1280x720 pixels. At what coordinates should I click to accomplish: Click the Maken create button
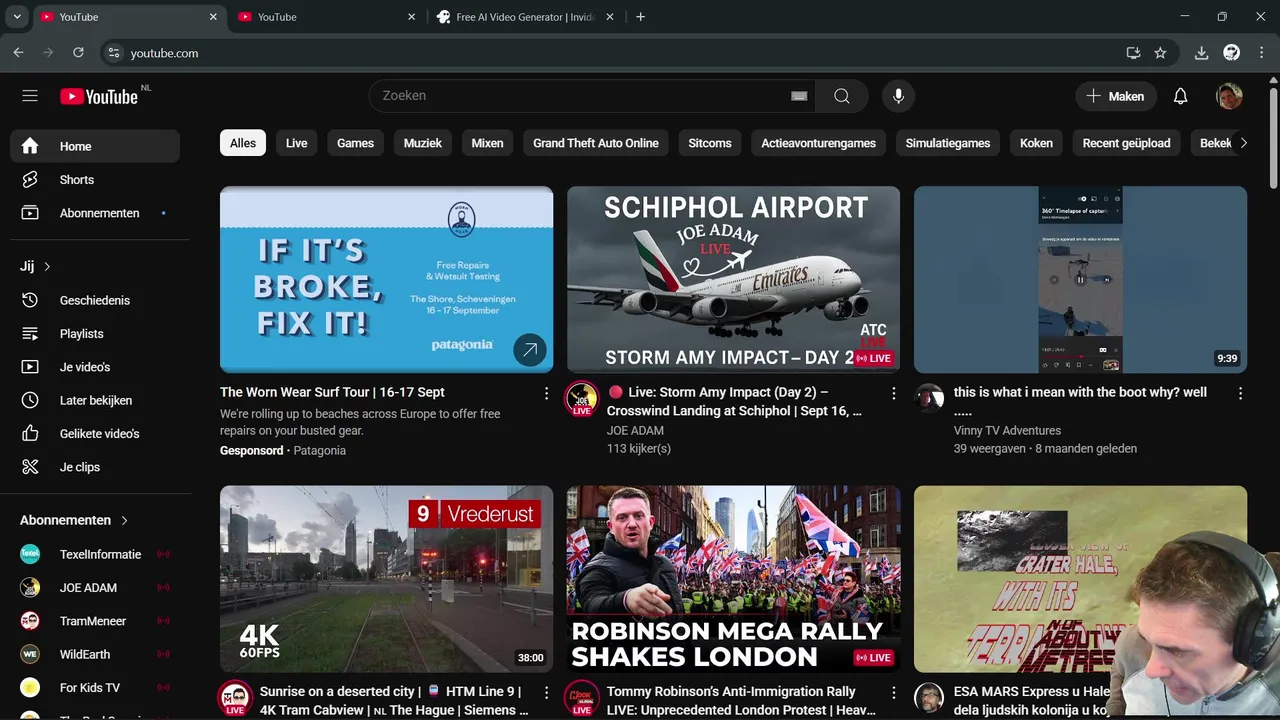1116,96
